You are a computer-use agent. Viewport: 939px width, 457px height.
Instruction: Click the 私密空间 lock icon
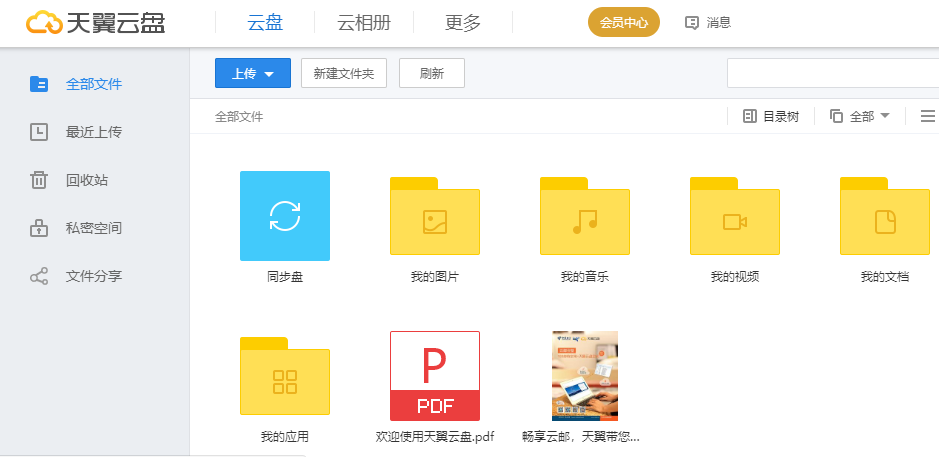pyautogui.click(x=39, y=228)
